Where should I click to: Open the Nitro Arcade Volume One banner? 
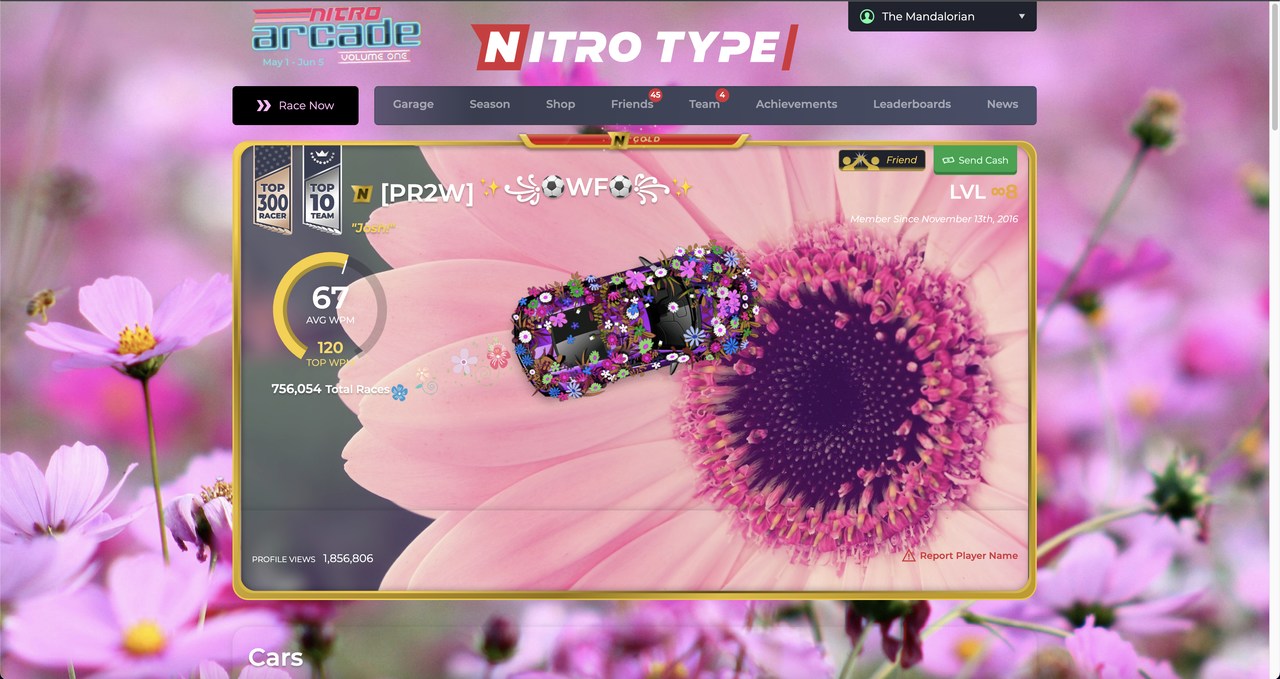tap(334, 36)
